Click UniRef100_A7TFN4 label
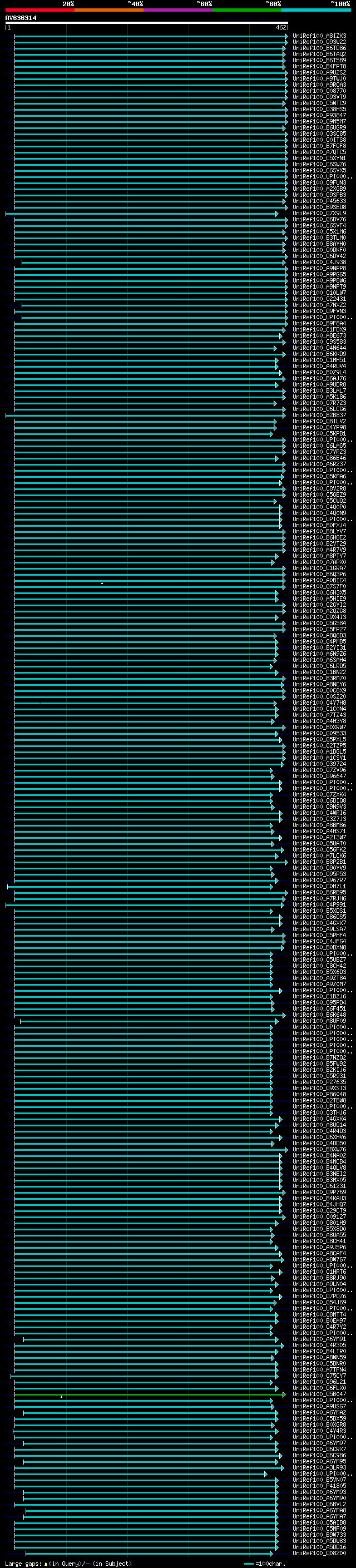 pos(319,1370)
